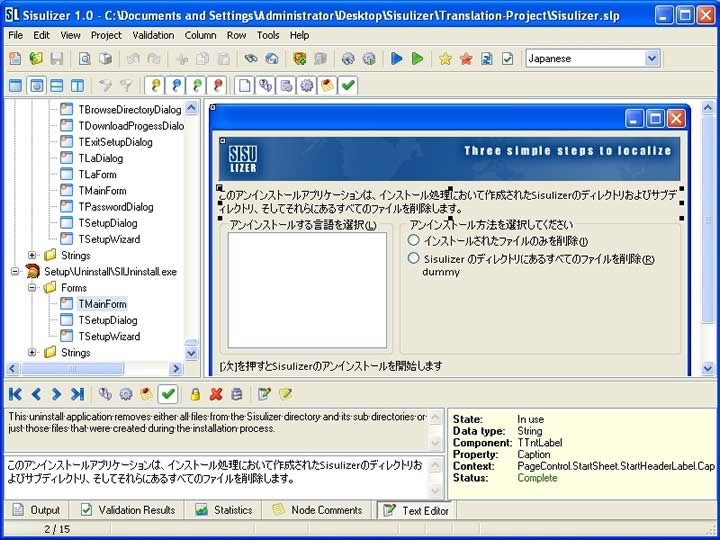Click the red X icon in bottom toolbar
This screenshot has height=540, width=720.
(216, 394)
